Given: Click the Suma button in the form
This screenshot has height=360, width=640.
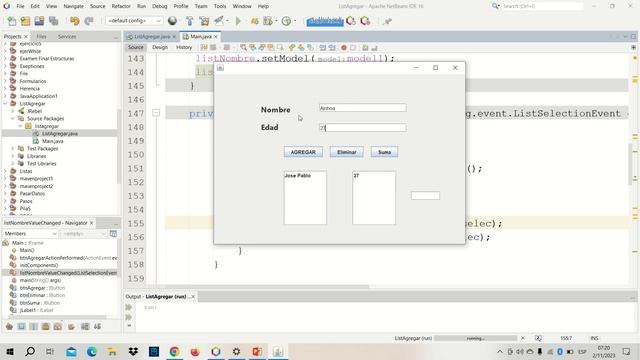Looking at the screenshot, I should coord(384,152).
